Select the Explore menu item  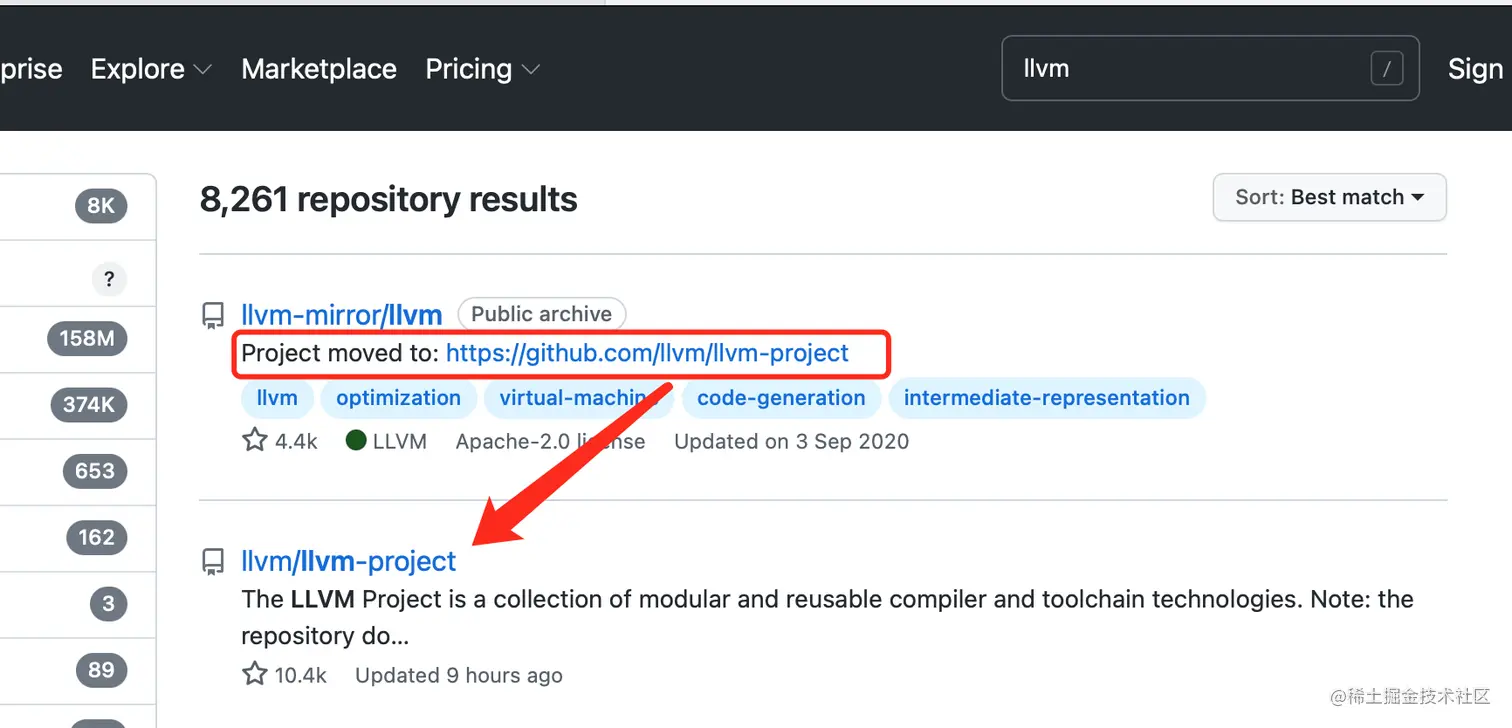point(138,69)
